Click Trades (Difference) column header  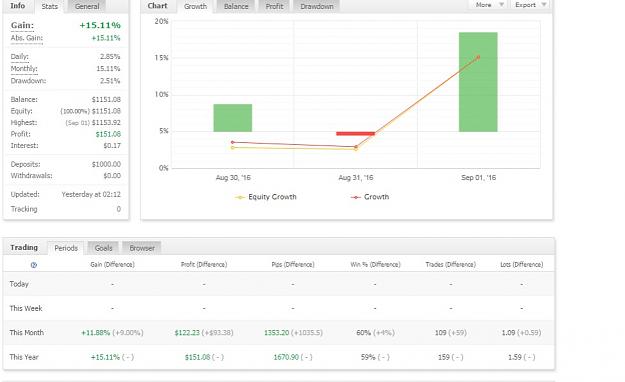click(x=450, y=265)
